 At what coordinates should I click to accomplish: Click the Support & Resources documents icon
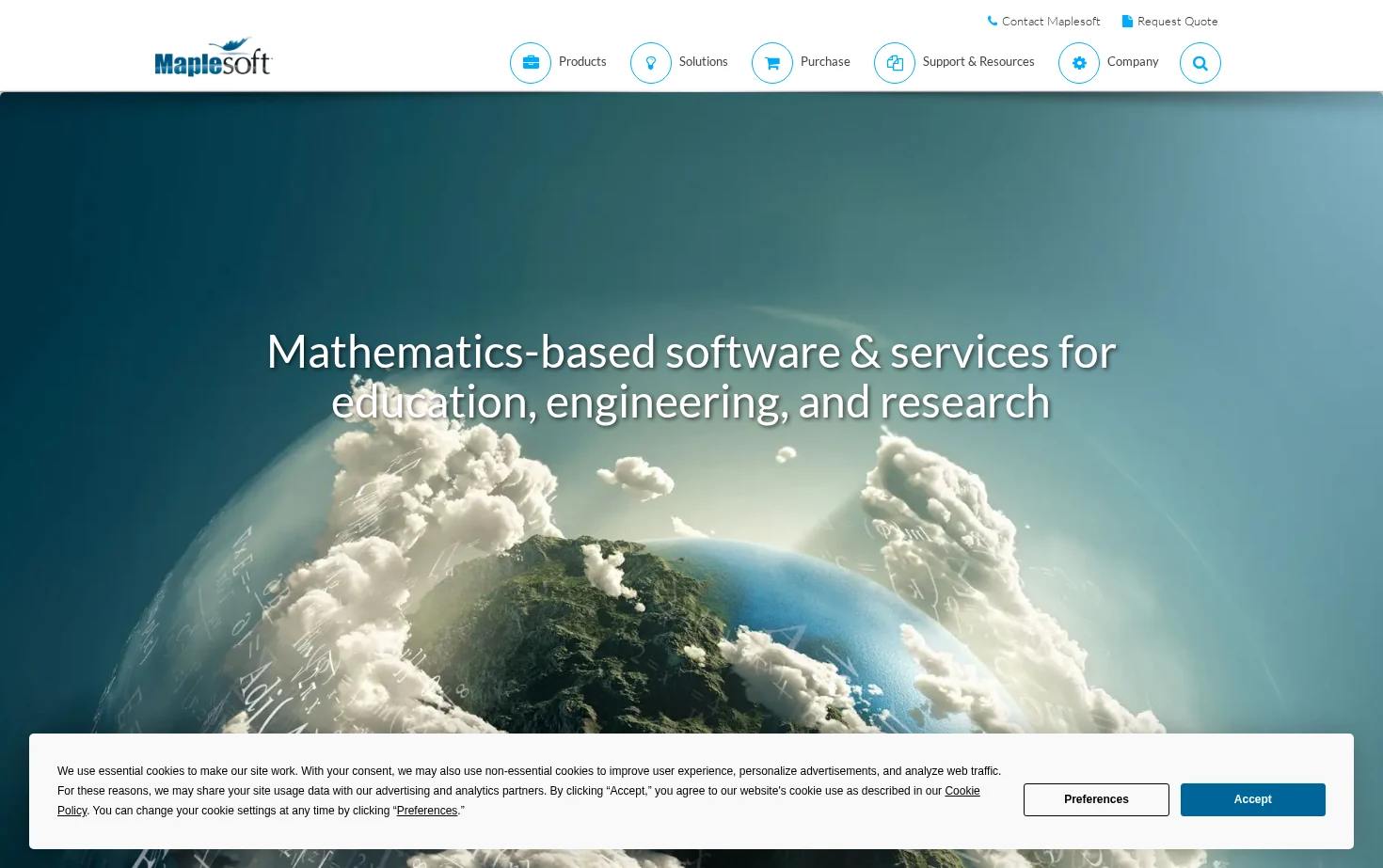[x=895, y=63]
